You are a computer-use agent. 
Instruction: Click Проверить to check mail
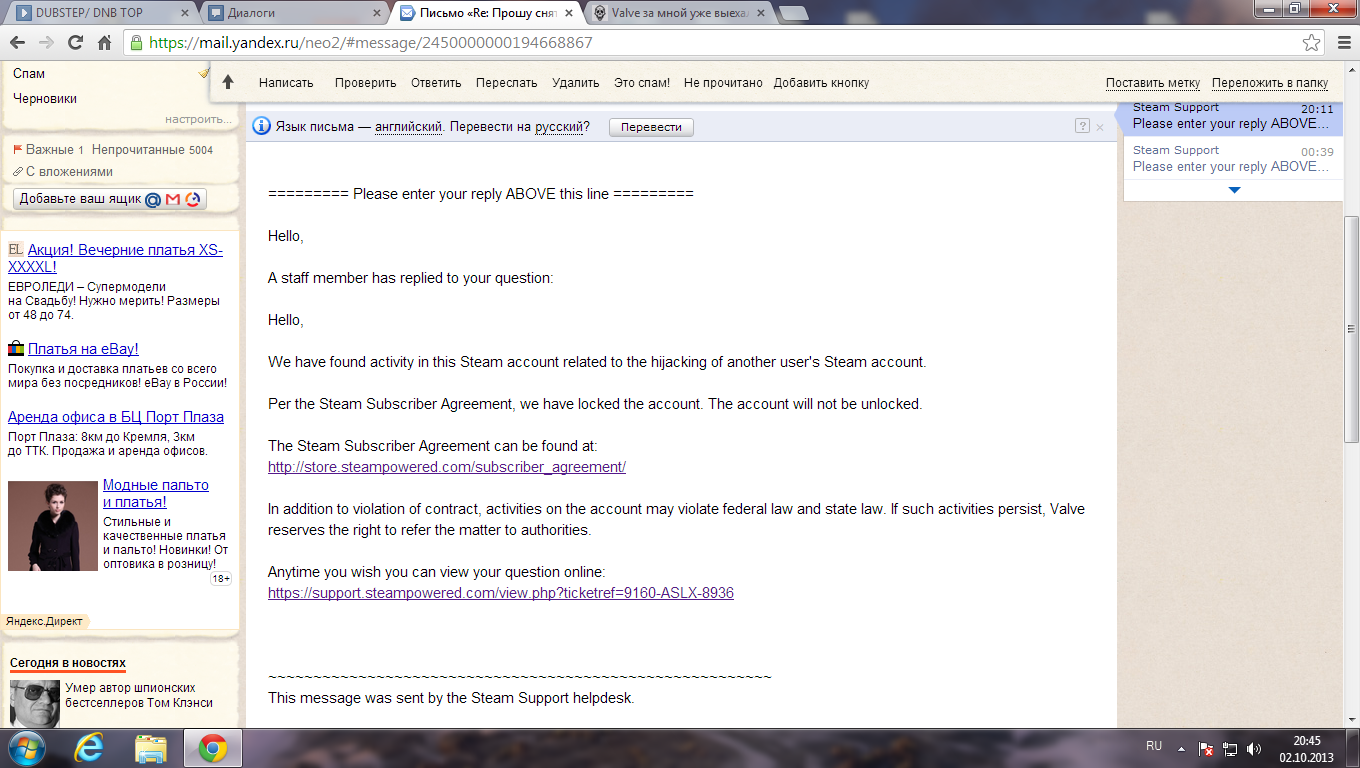pos(366,83)
